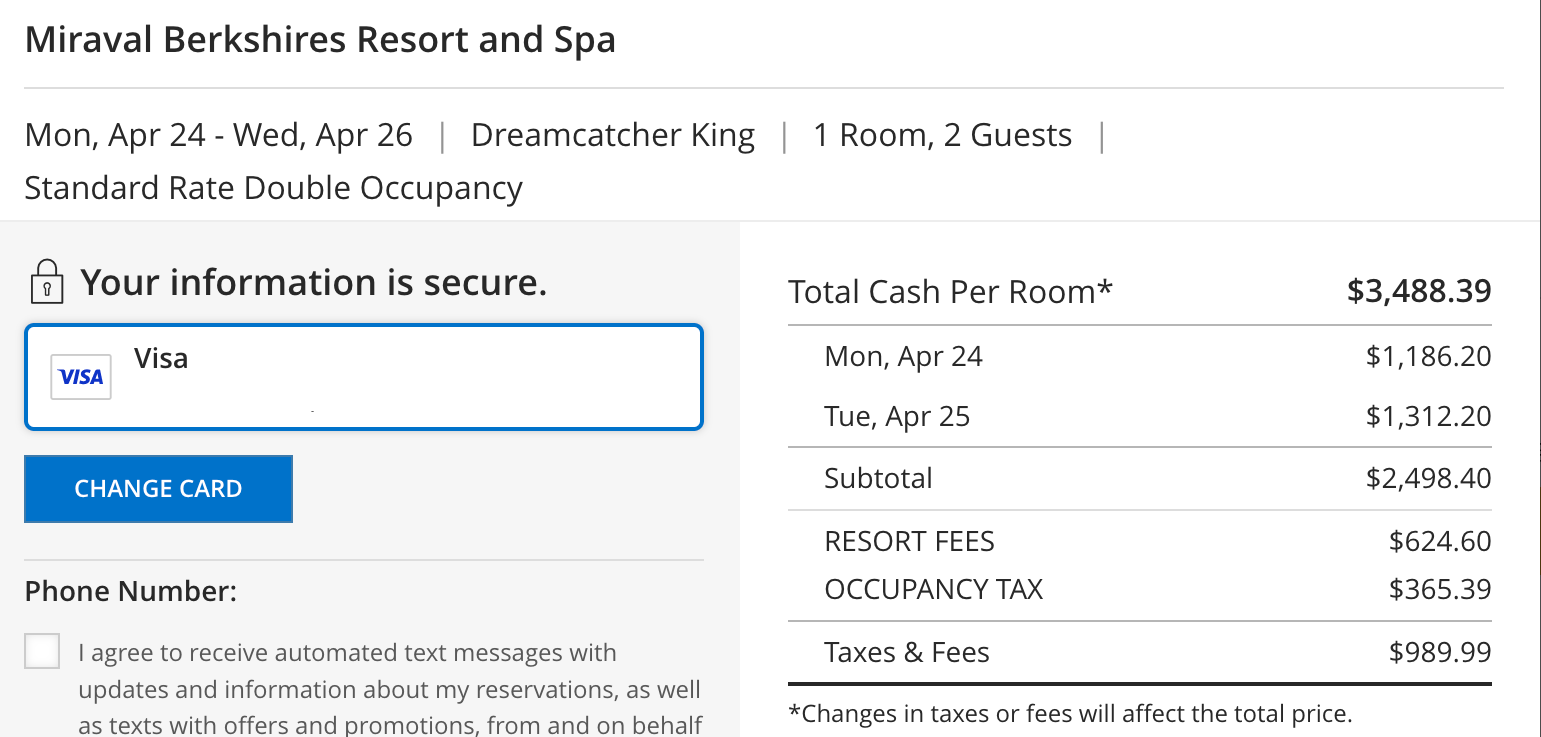
Task: Click the RESORT FEES line item
Action: coord(909,542)
